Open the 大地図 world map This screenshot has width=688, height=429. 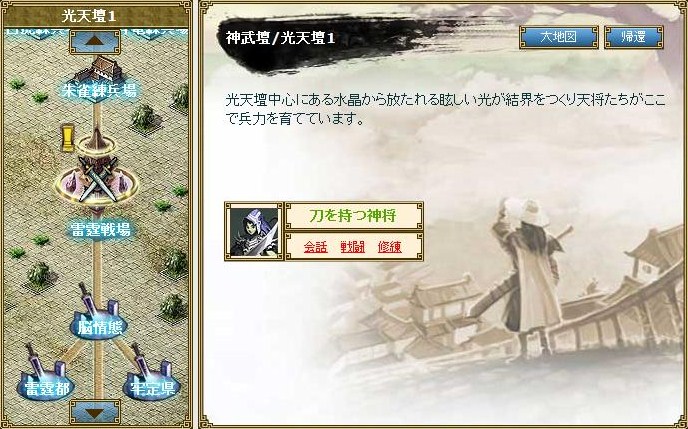(559, 37)
